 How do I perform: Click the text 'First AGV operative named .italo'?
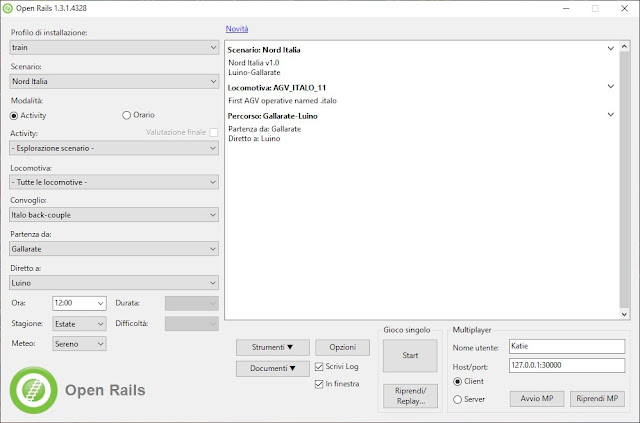(282, 100)
